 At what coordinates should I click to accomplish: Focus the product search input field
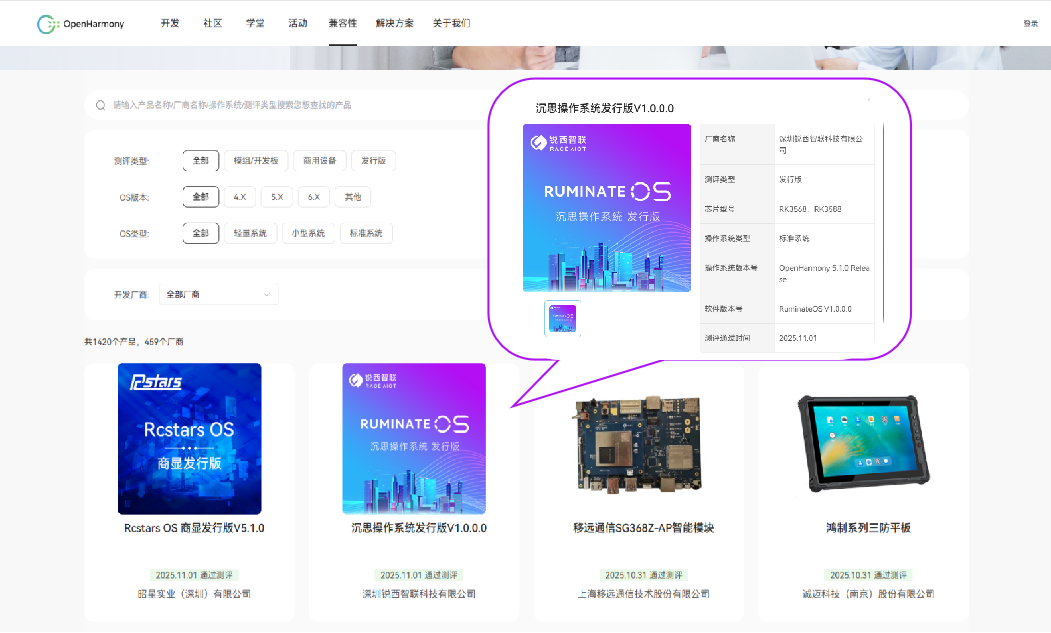click(x=300, y=105)
